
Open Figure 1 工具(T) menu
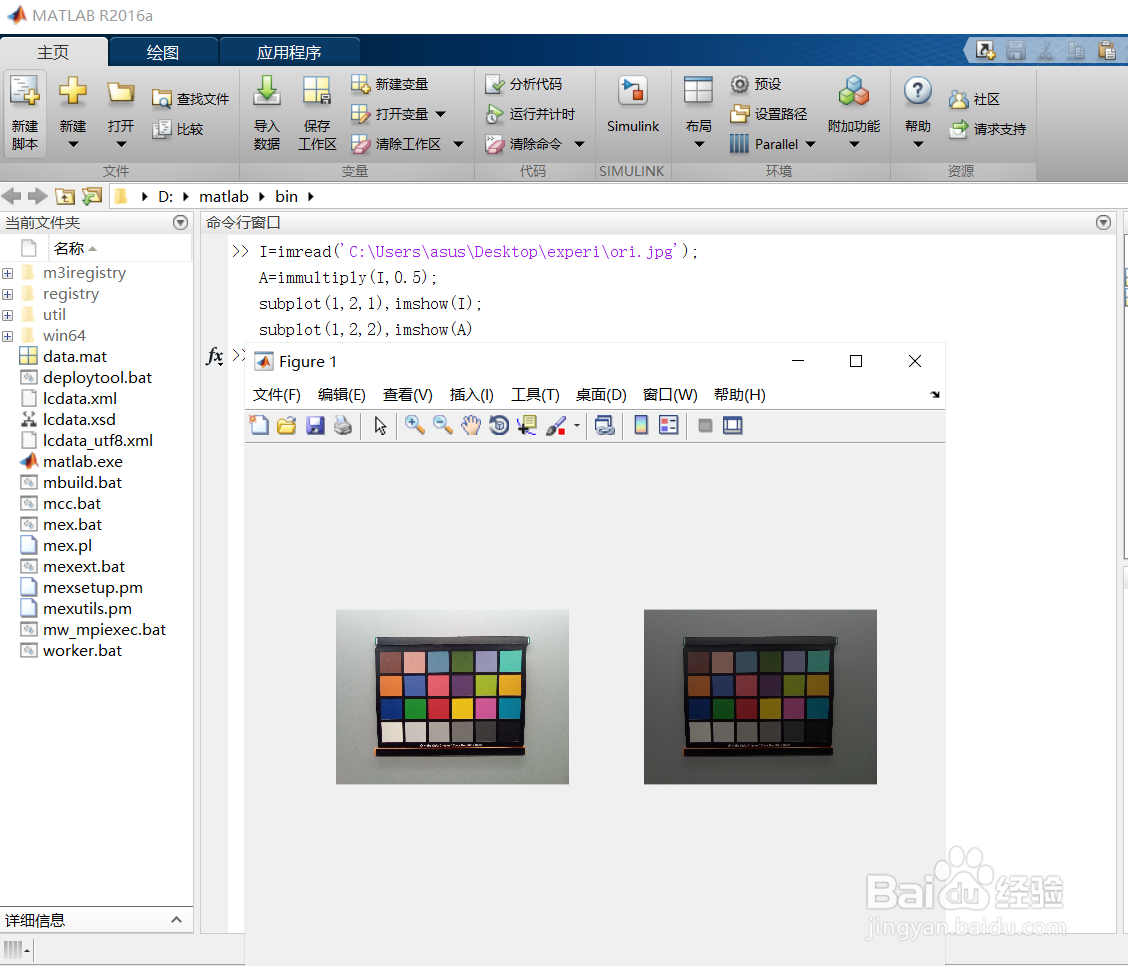click(535, 395)
